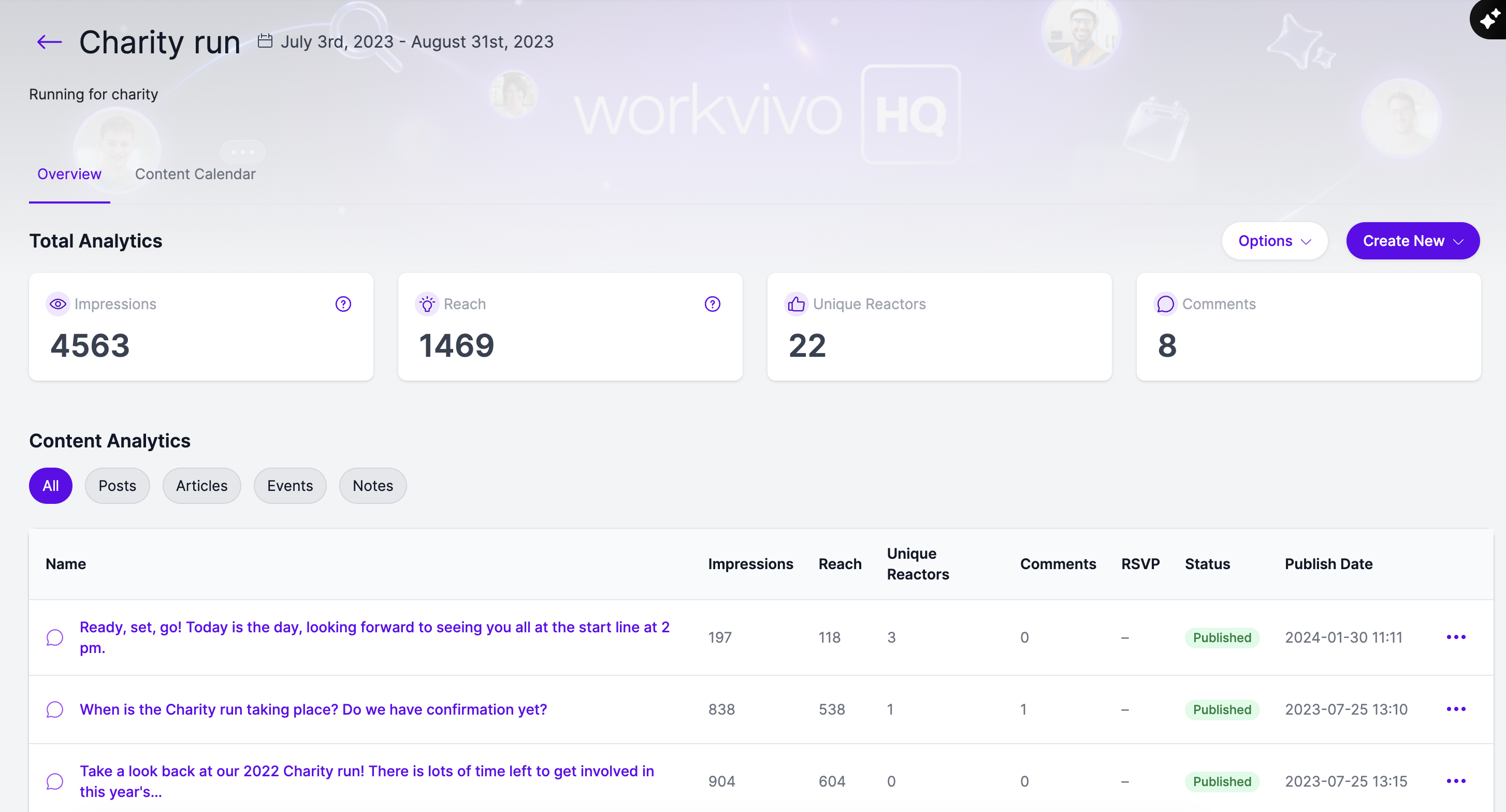The image size is (1506, 812).
Task: Click the 1469 reach total value
Action: [457, 345]
